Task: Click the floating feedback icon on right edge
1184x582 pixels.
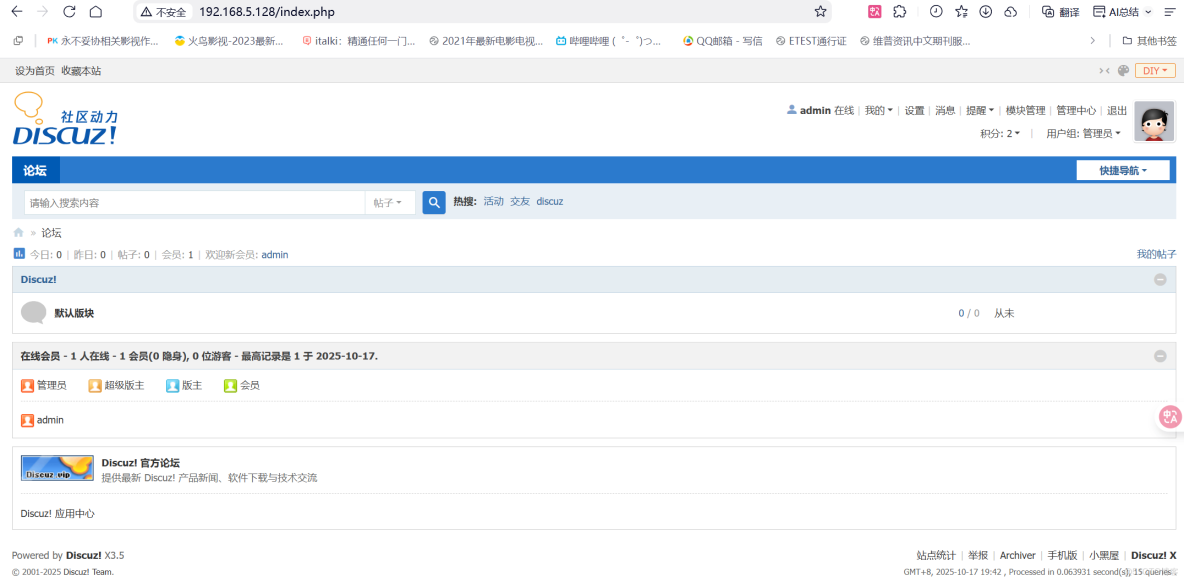Action: click(x=1168, y=417)
